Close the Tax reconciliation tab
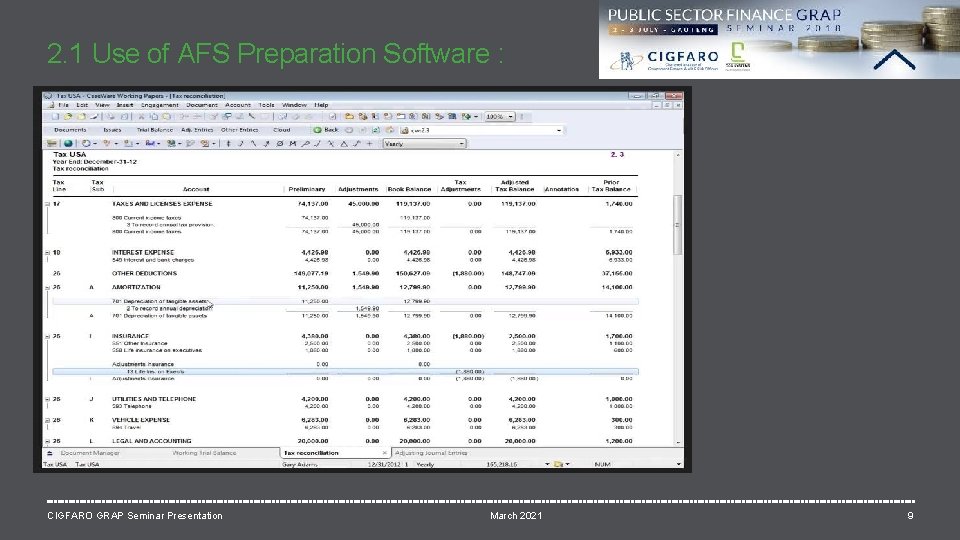 [x=384, y=453]
